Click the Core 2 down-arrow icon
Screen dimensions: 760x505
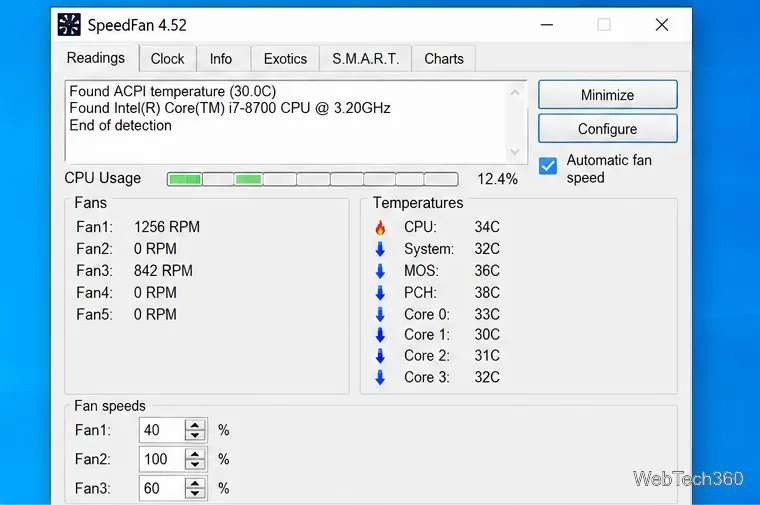[x=380, y=356]
